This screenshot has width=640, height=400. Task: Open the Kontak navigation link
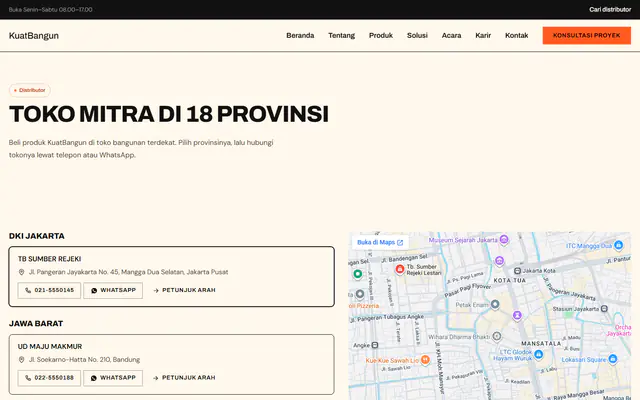[x=516, y=36]
